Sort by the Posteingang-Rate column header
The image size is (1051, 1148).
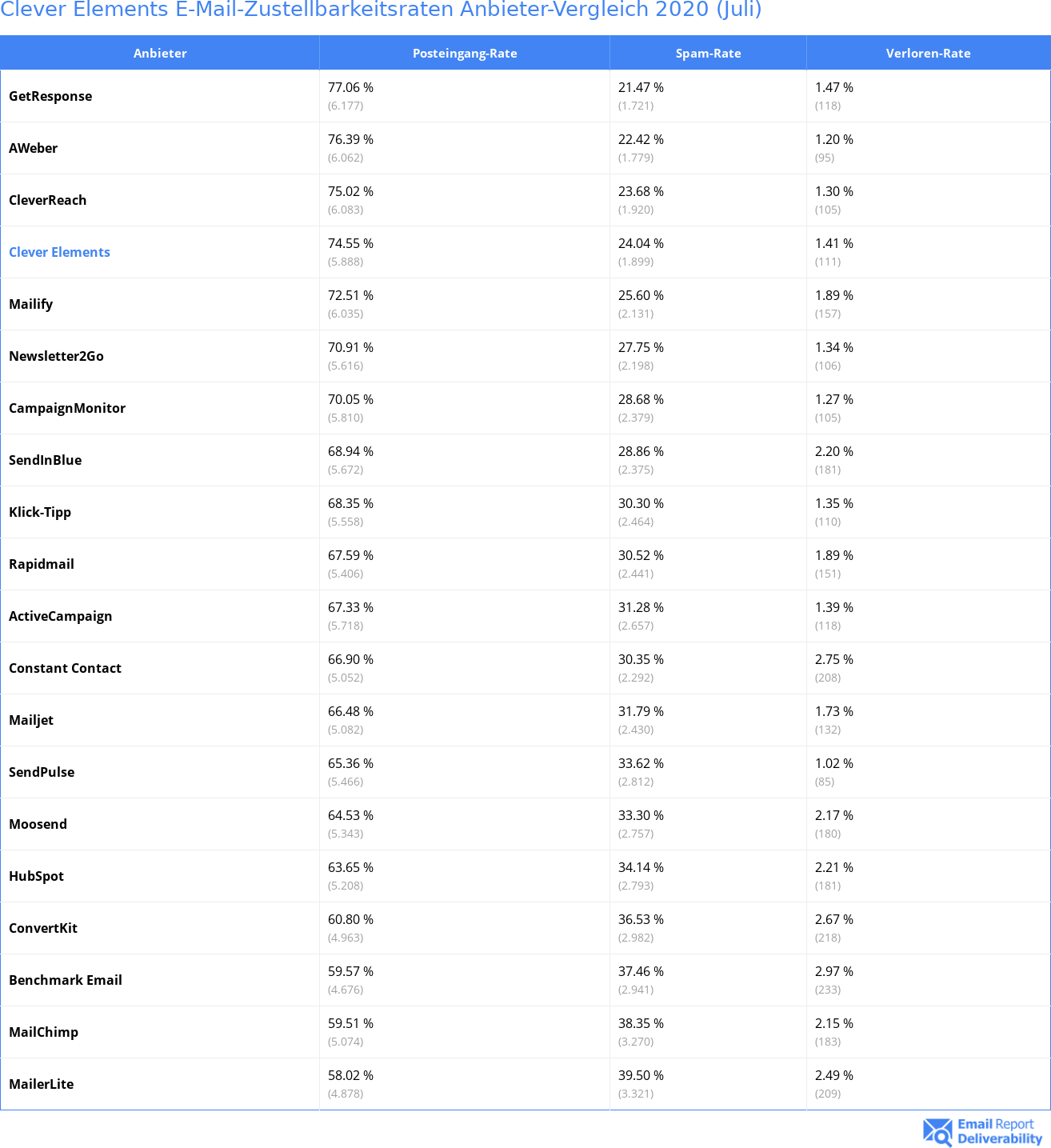click(x=465, y=53)
